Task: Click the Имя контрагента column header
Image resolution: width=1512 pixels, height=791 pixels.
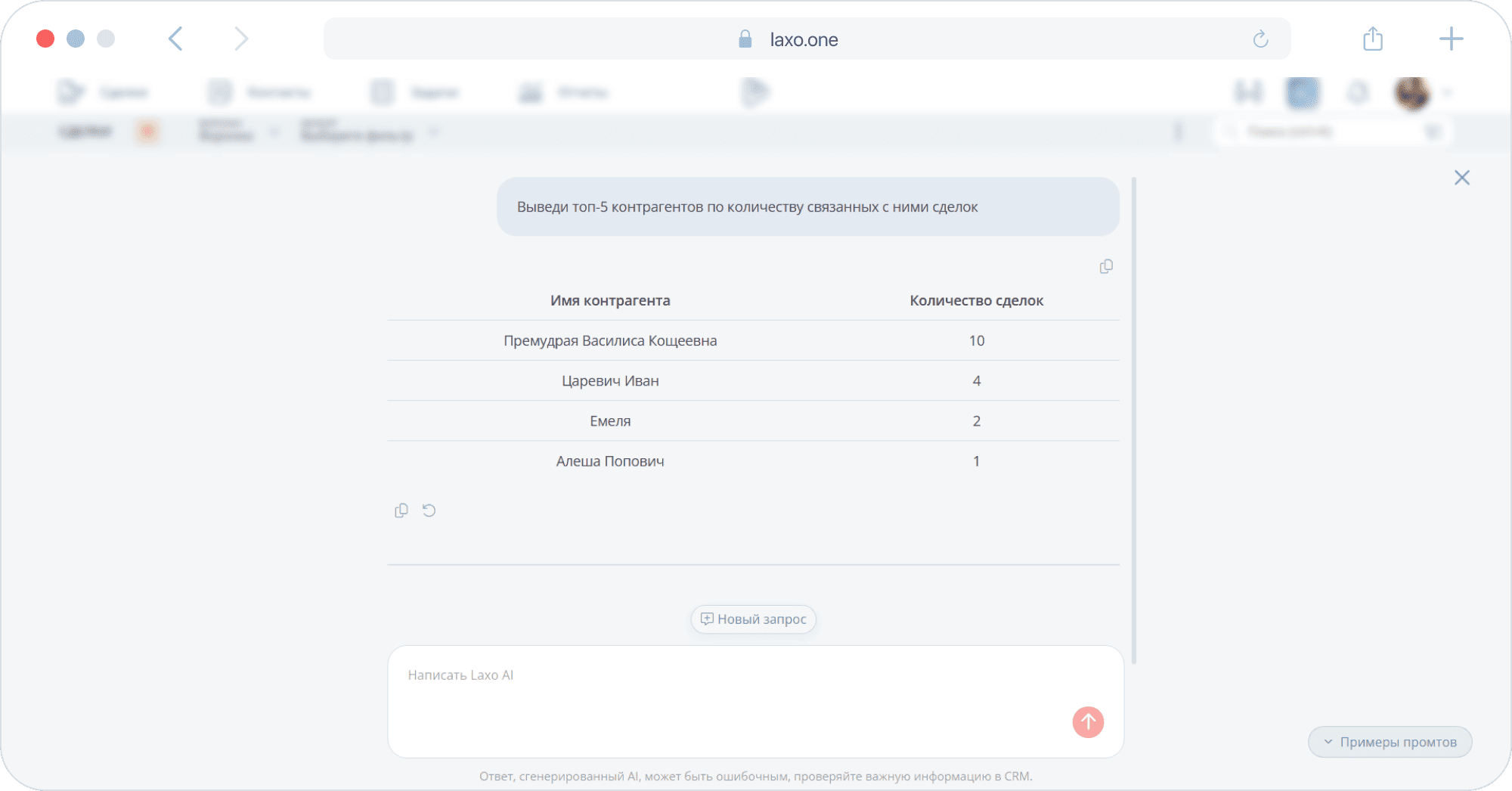Action: click(610, 301)
